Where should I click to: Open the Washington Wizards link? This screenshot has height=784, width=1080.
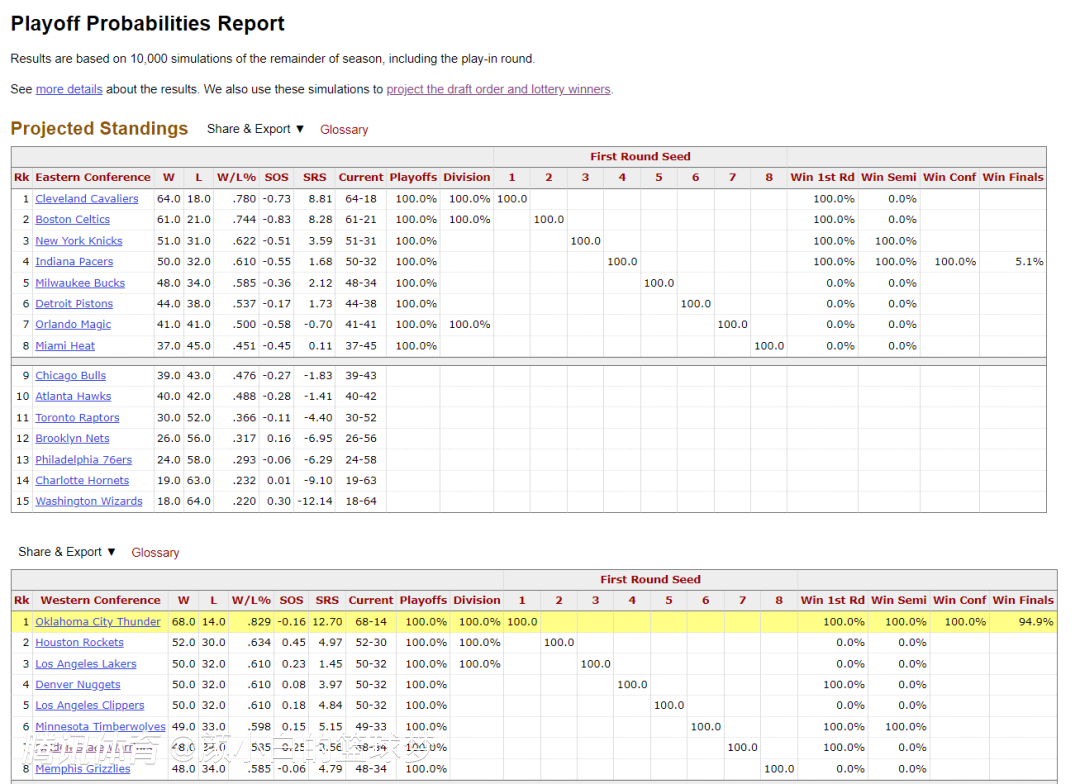point(89,501)
